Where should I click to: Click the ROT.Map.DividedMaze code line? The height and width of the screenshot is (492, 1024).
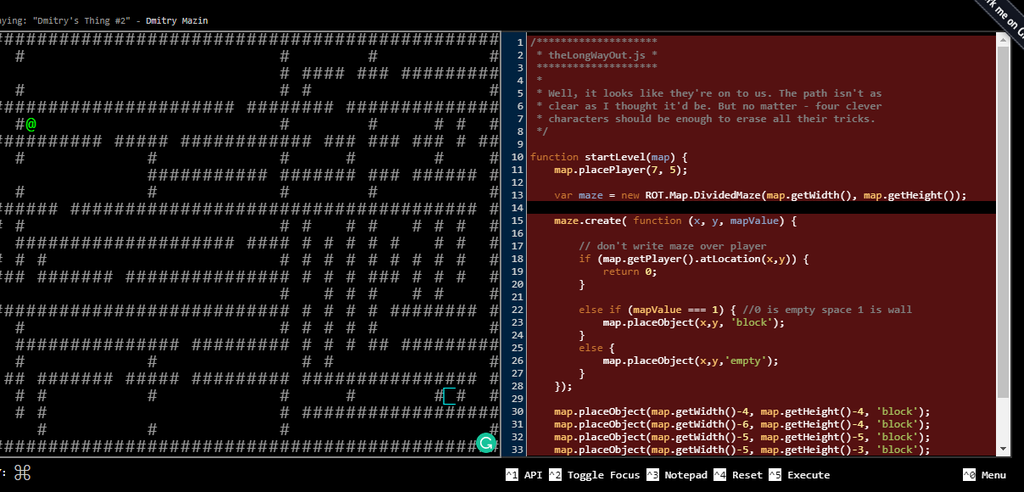coord(760,195)
